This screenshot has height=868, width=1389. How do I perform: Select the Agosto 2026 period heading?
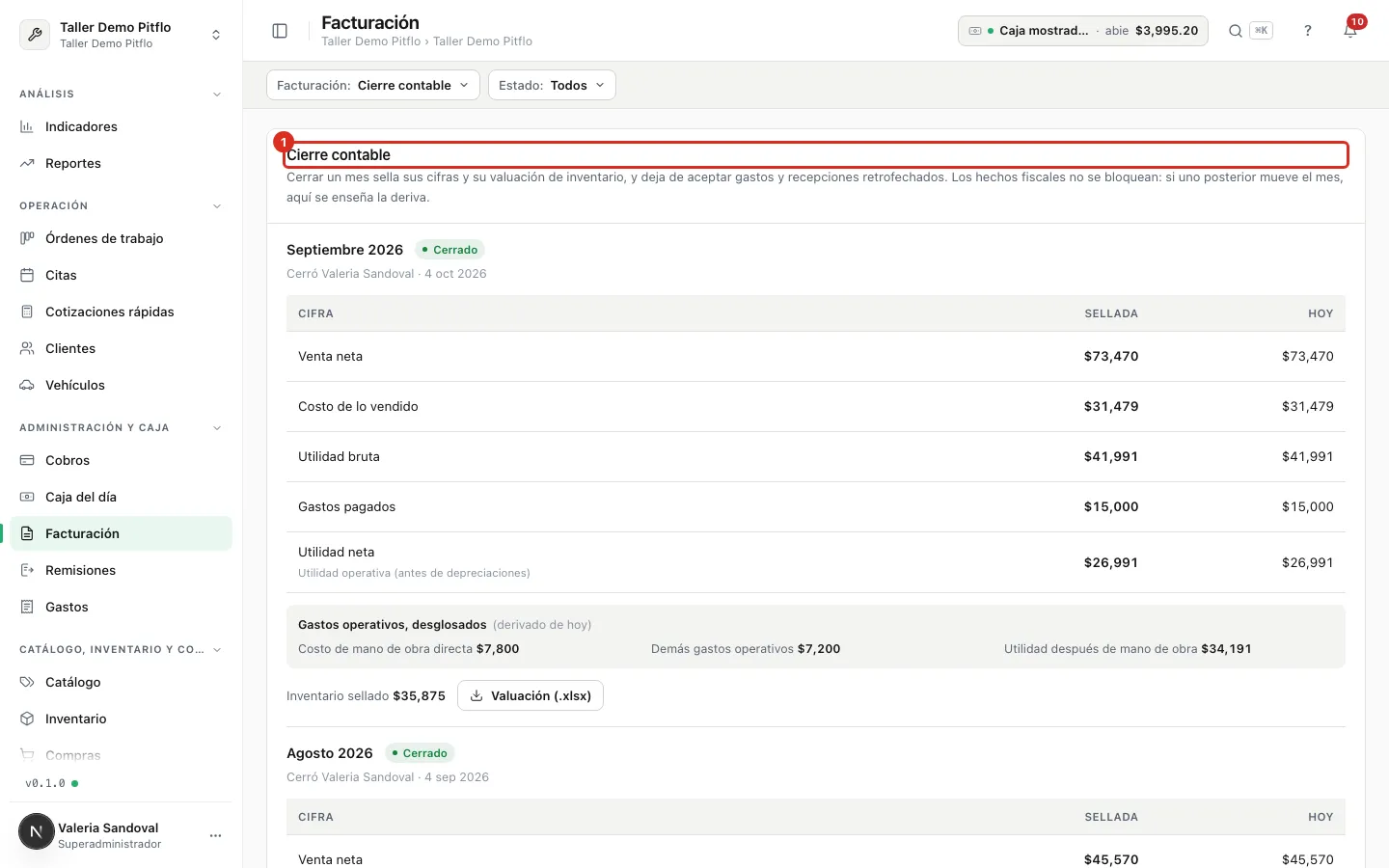tap(329, 753)
